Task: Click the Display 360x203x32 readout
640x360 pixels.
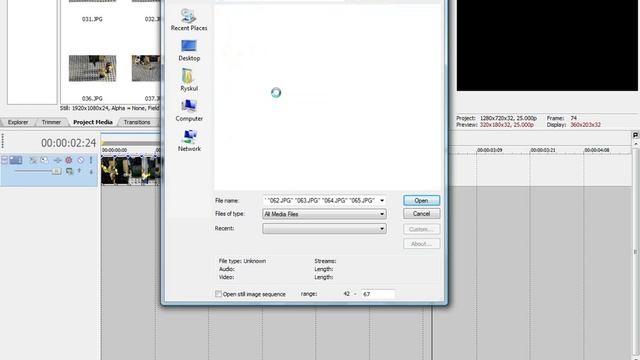Action: [573, 125]
